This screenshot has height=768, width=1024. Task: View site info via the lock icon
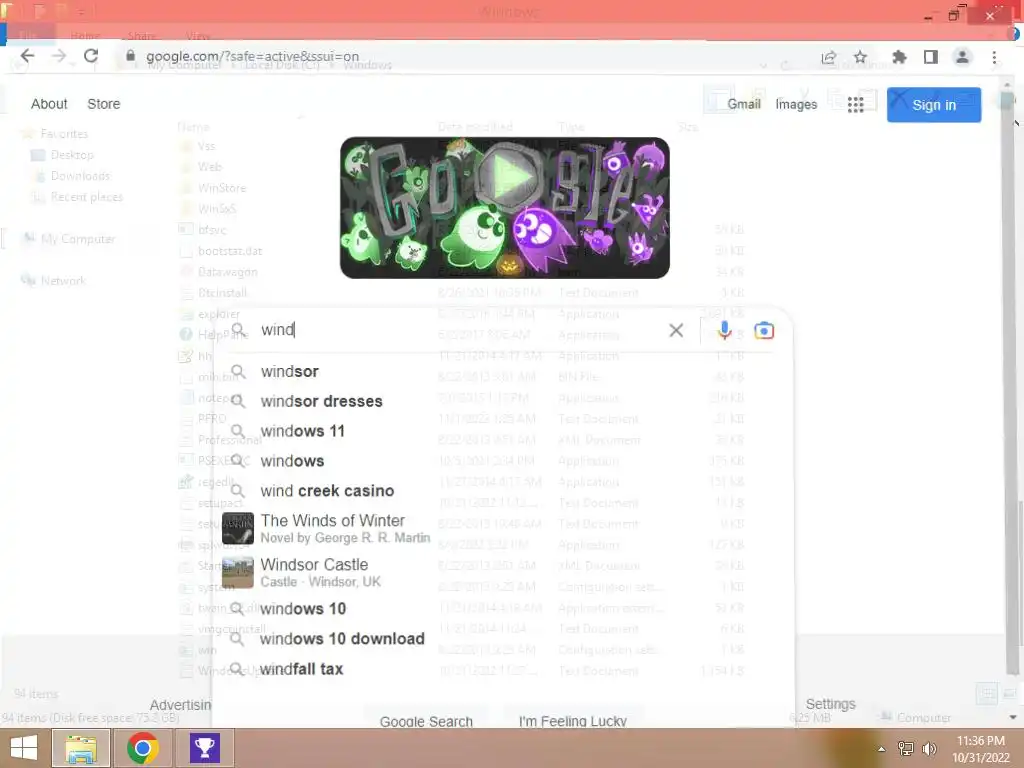point(130,56)
